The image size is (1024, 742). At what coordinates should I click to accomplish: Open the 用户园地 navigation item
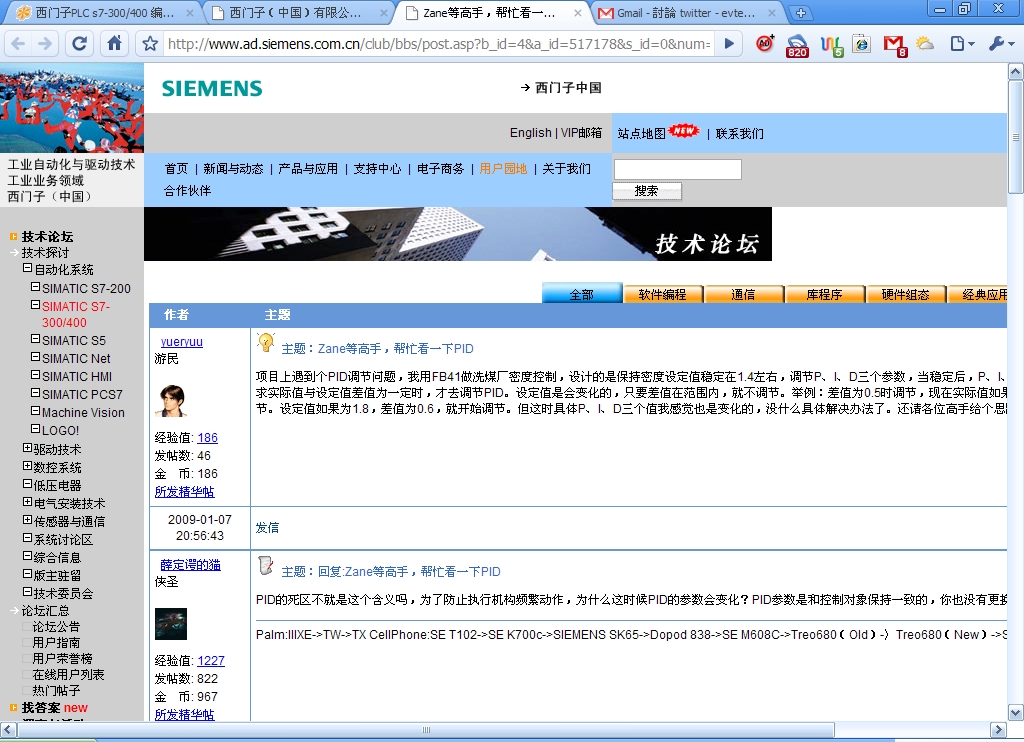point(504,169)
